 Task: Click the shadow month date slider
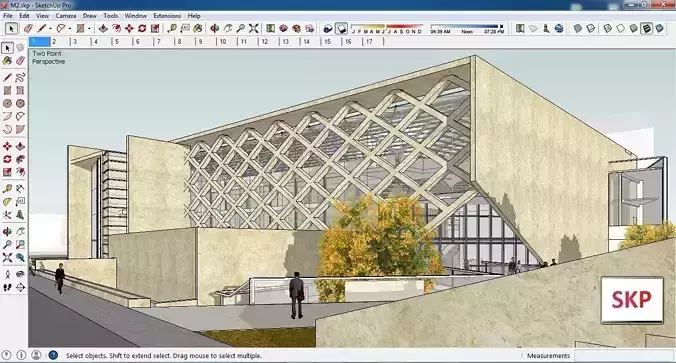[386, 28]
